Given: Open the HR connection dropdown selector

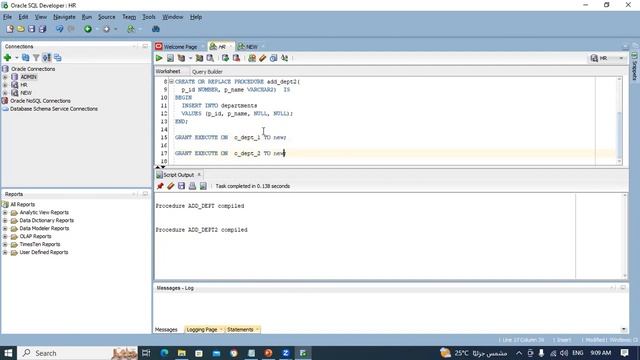Looking at the screenshot, I should tap(607, 58).
